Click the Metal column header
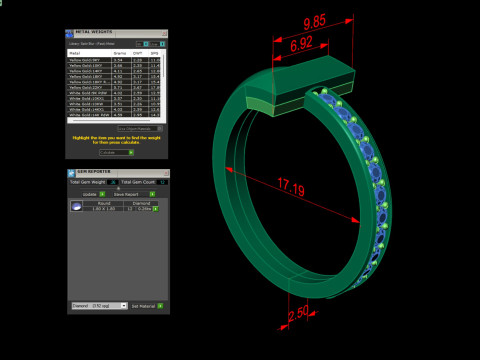Viewport: 480px width, 360px height. (x=89, y=53)
